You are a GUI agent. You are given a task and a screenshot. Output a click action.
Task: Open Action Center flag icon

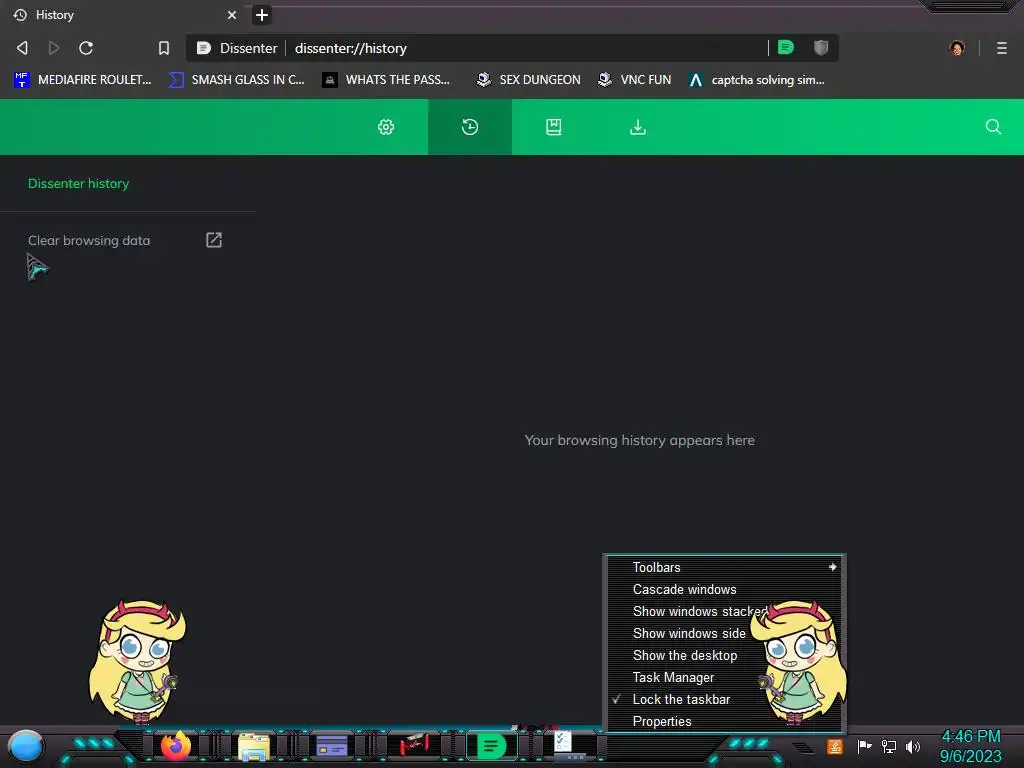point(865,746)
